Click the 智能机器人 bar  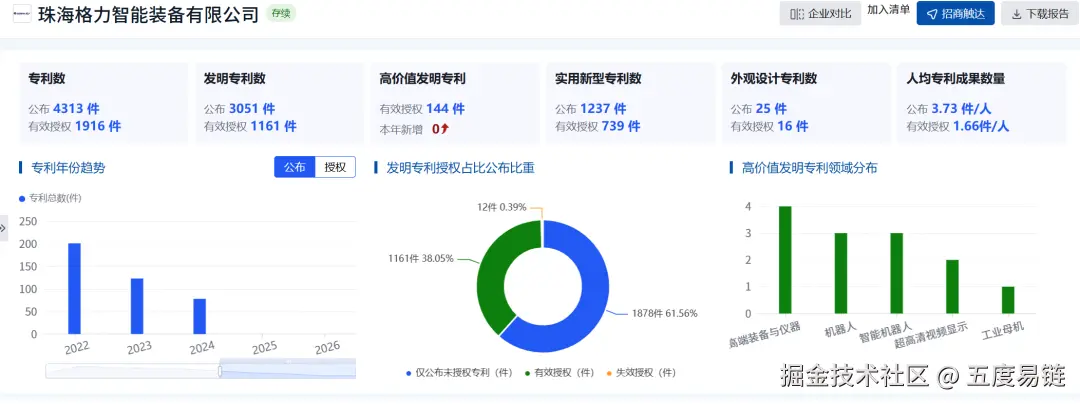(x=896, y=273)
